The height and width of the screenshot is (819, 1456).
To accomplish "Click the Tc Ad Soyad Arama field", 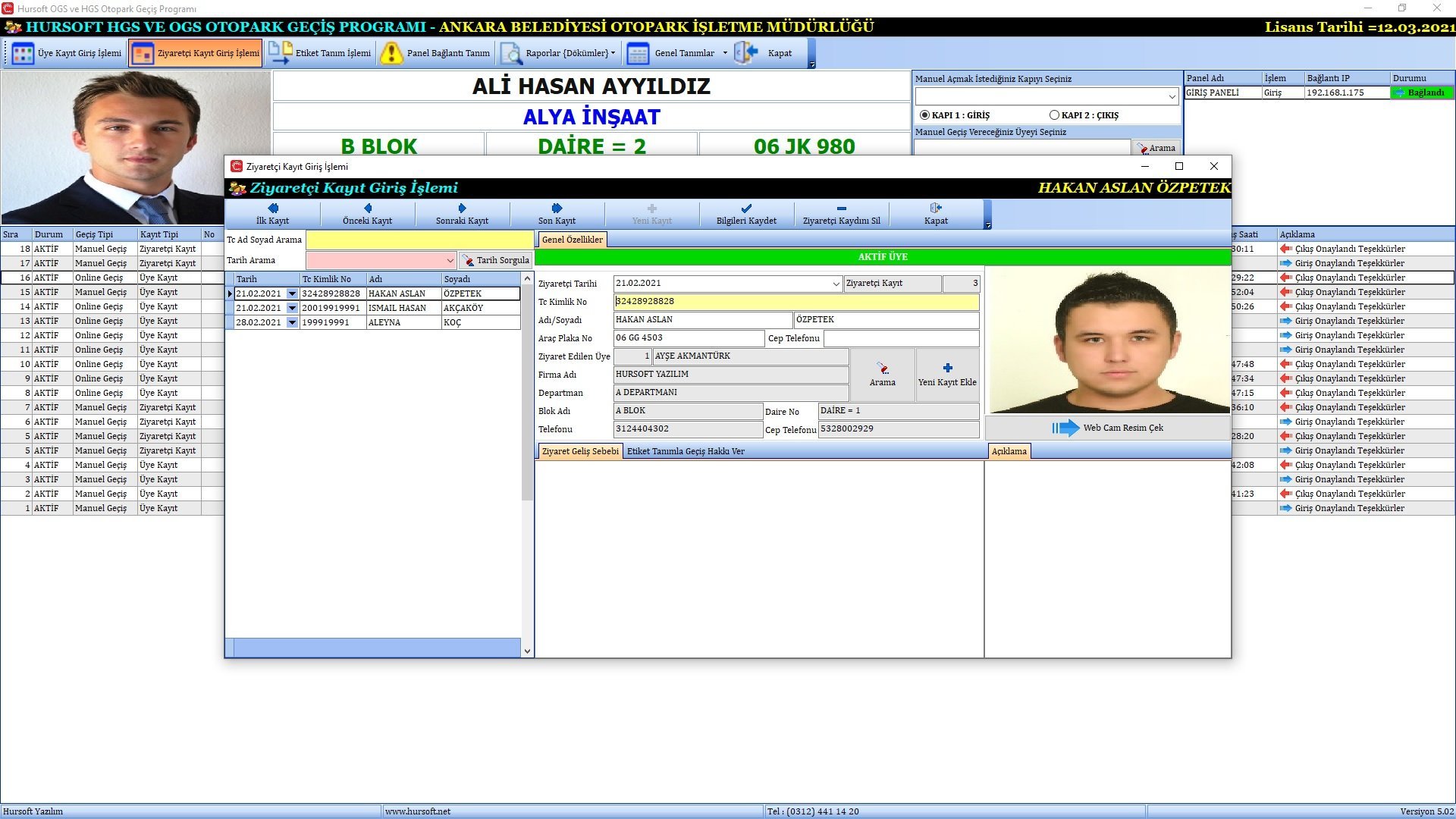I will [419, 240].
